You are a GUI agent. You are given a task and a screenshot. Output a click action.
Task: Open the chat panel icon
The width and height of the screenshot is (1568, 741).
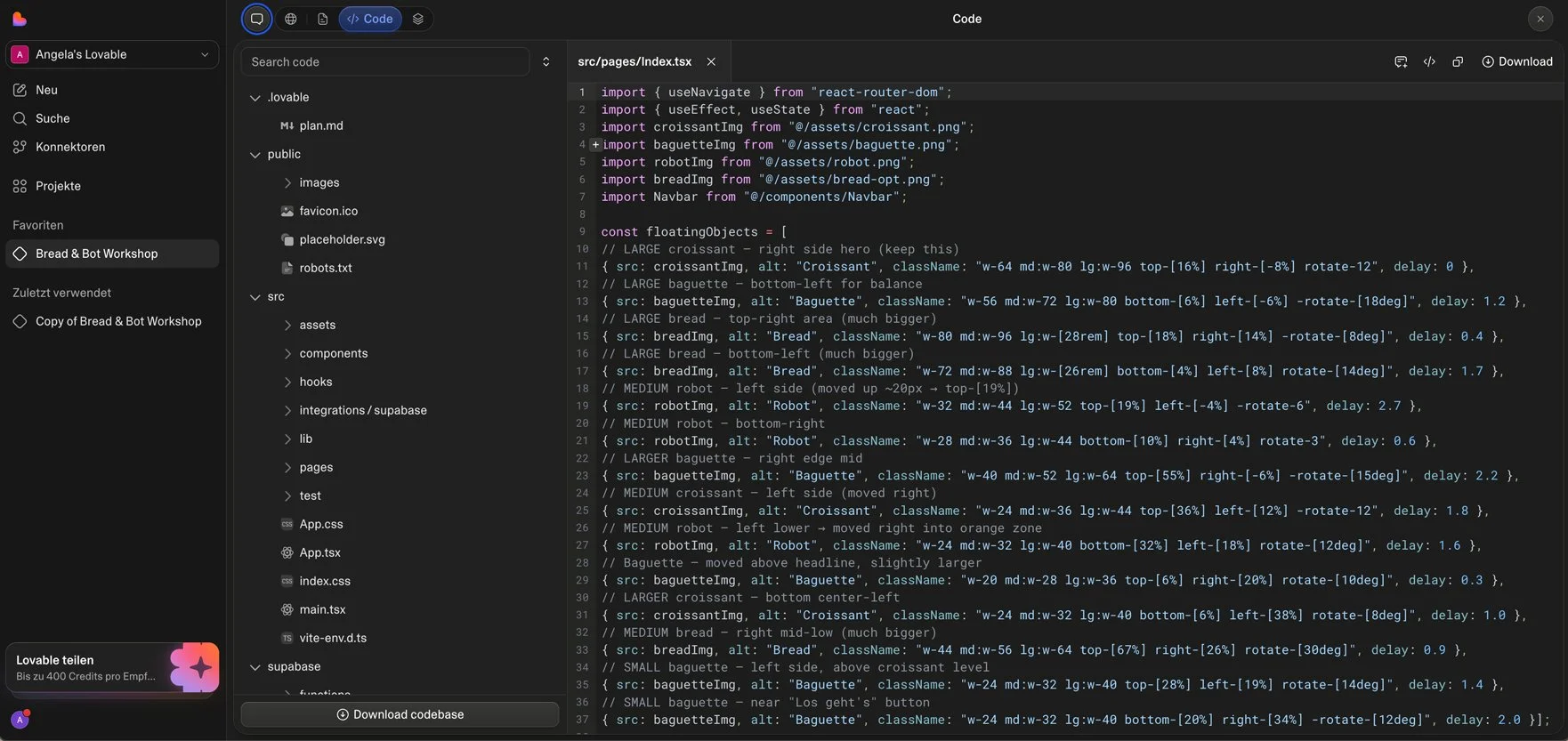pos(256,19)
